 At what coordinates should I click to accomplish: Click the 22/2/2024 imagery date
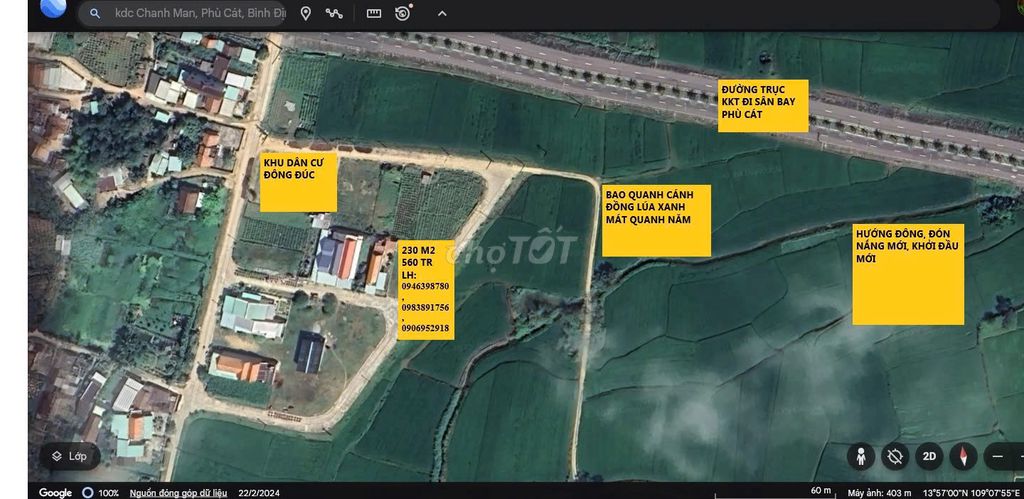(260, 492)
